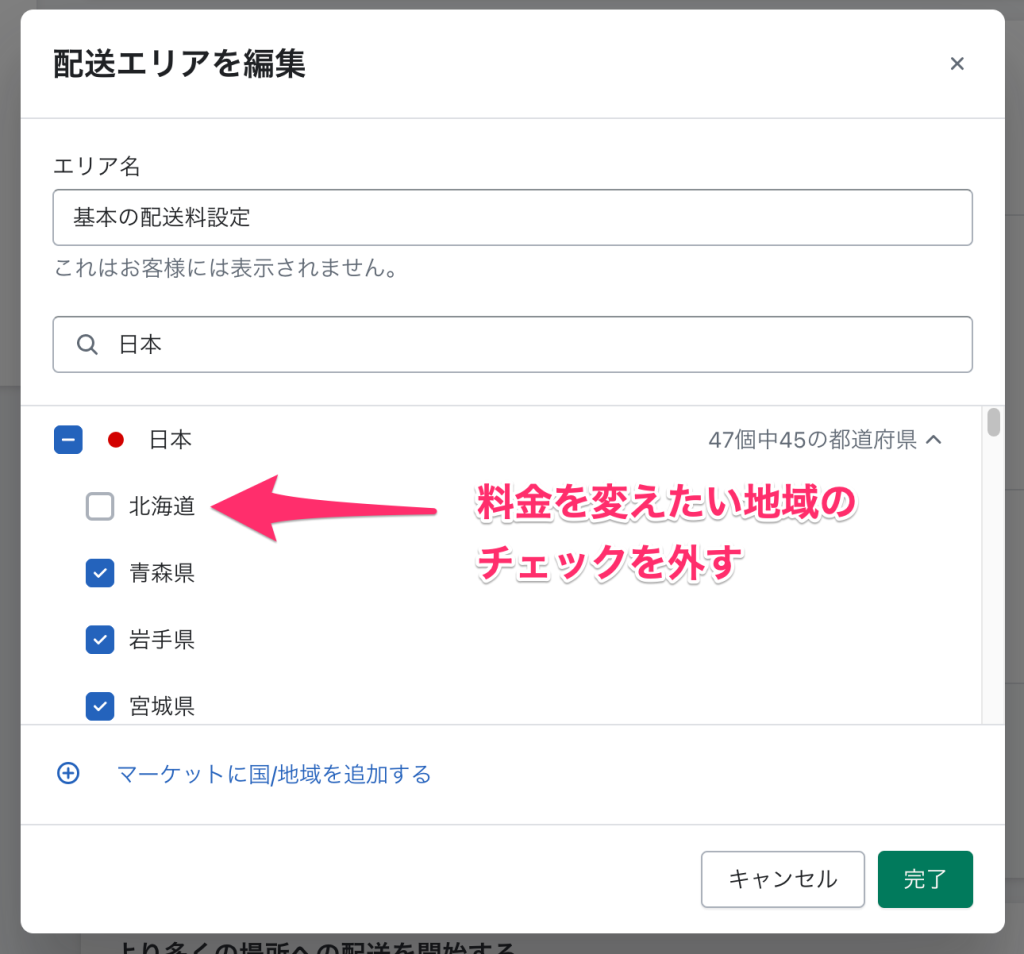
Task: Select the 日本 country name text
Action: pyautogui.click(x=172, y=439)
